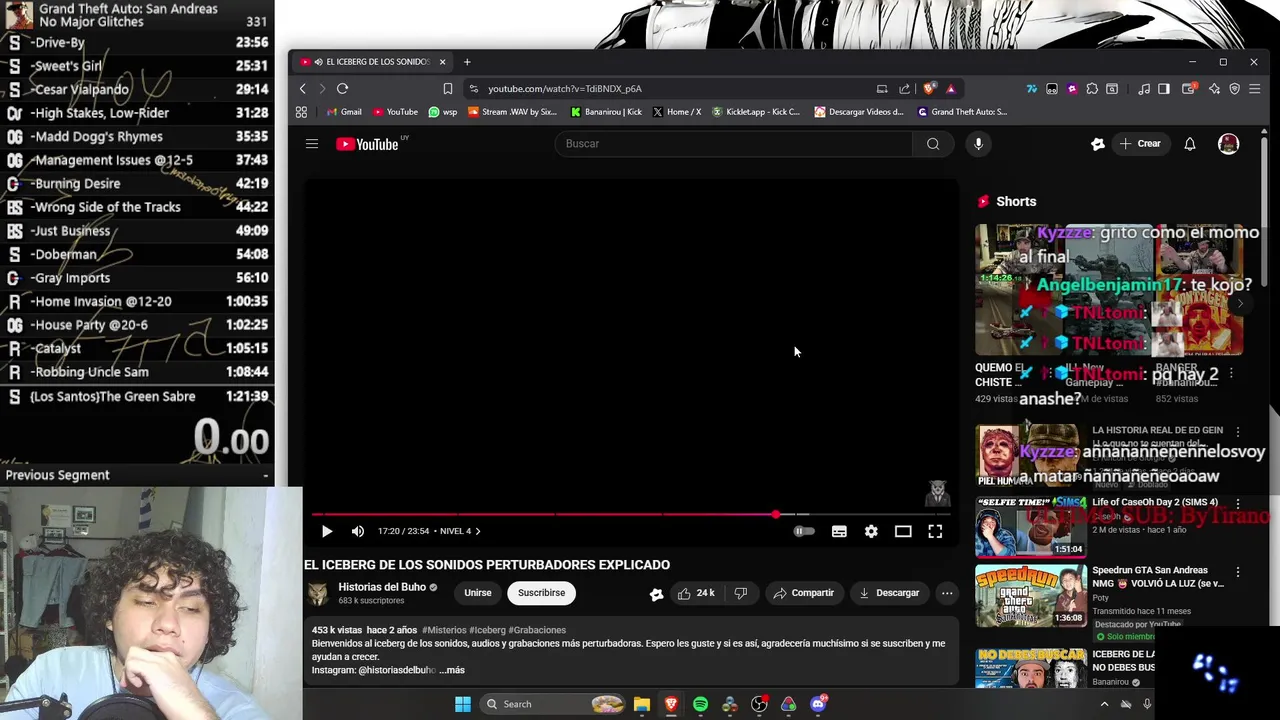The width and height of the screenshot is (1280, 720).
Task: Go to YouTube home via the logo
Action: [x=368, y=144]
